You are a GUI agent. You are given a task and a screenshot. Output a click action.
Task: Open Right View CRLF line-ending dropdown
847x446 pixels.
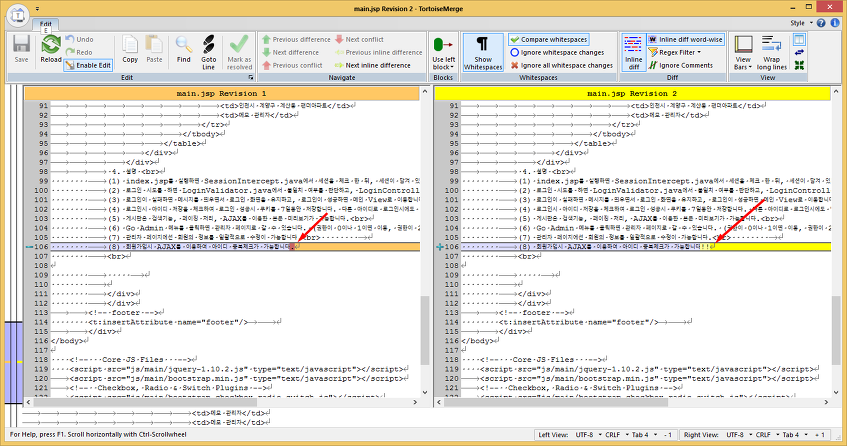pos(767,435)
